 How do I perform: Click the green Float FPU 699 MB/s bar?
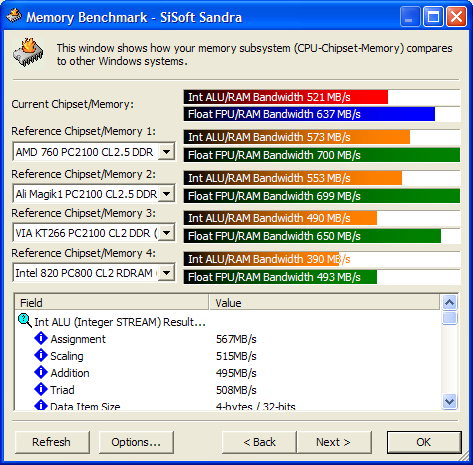(x=322, y=196)
